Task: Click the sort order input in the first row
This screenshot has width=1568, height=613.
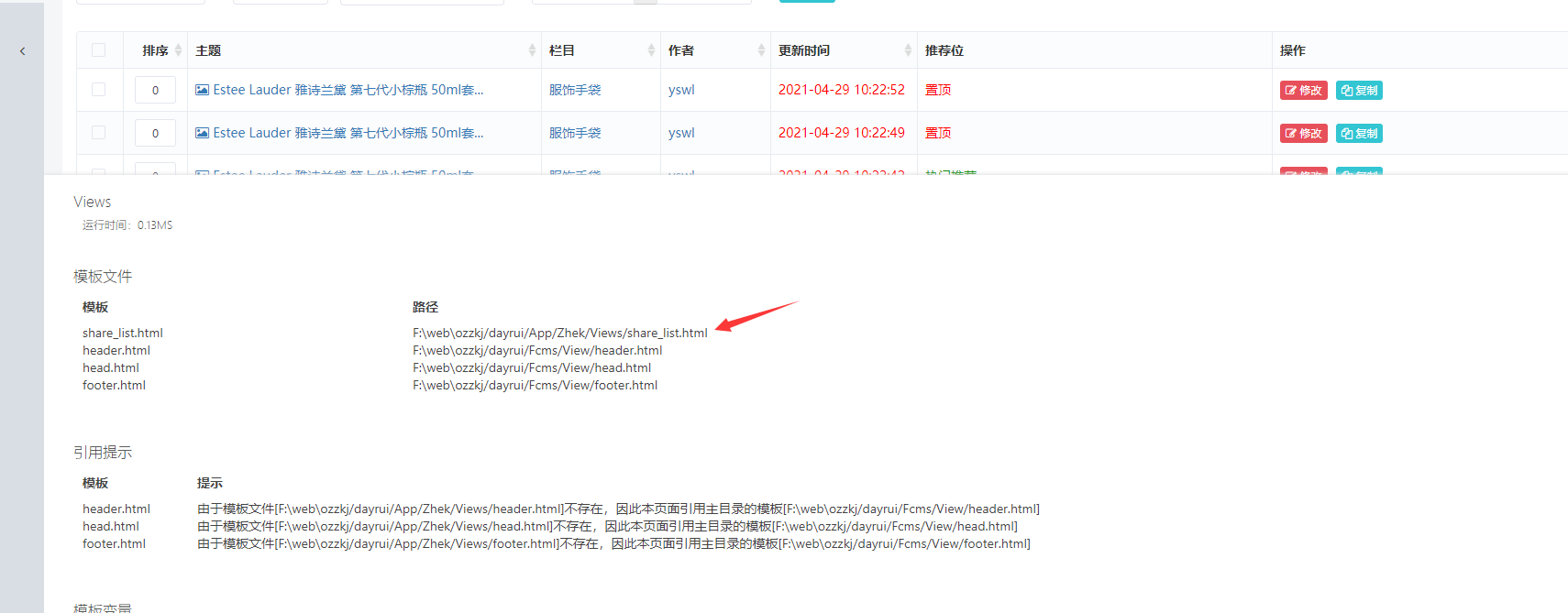Action: point(155,90)
